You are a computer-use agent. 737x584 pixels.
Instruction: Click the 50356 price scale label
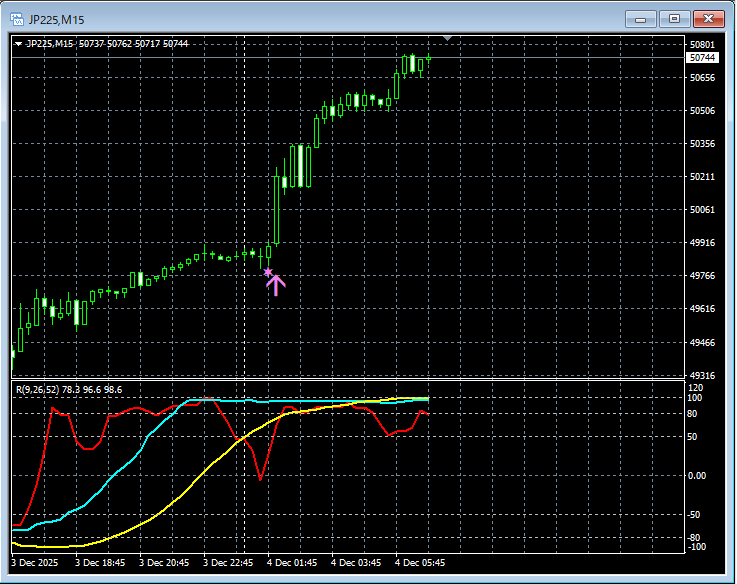(702, 143)
